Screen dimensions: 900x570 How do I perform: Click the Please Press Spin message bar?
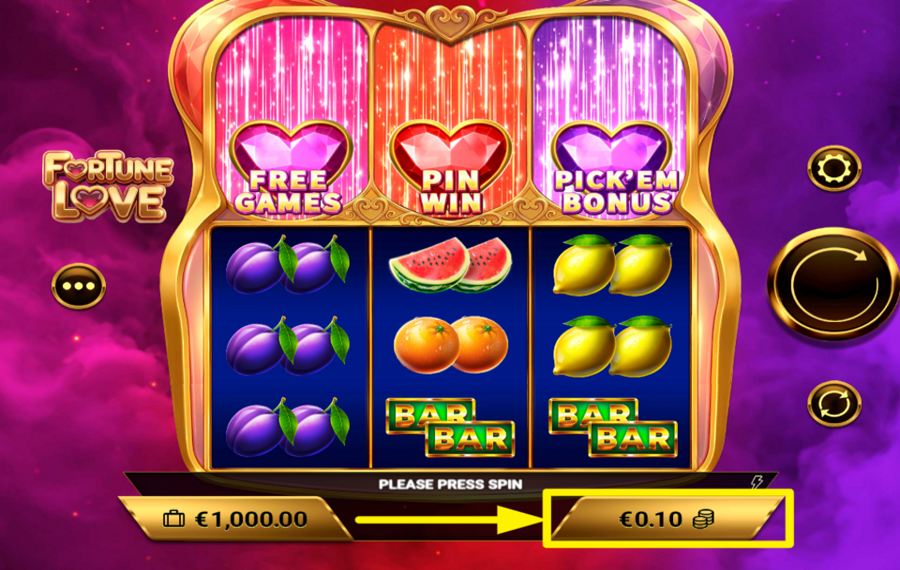(x=450, y=484)
